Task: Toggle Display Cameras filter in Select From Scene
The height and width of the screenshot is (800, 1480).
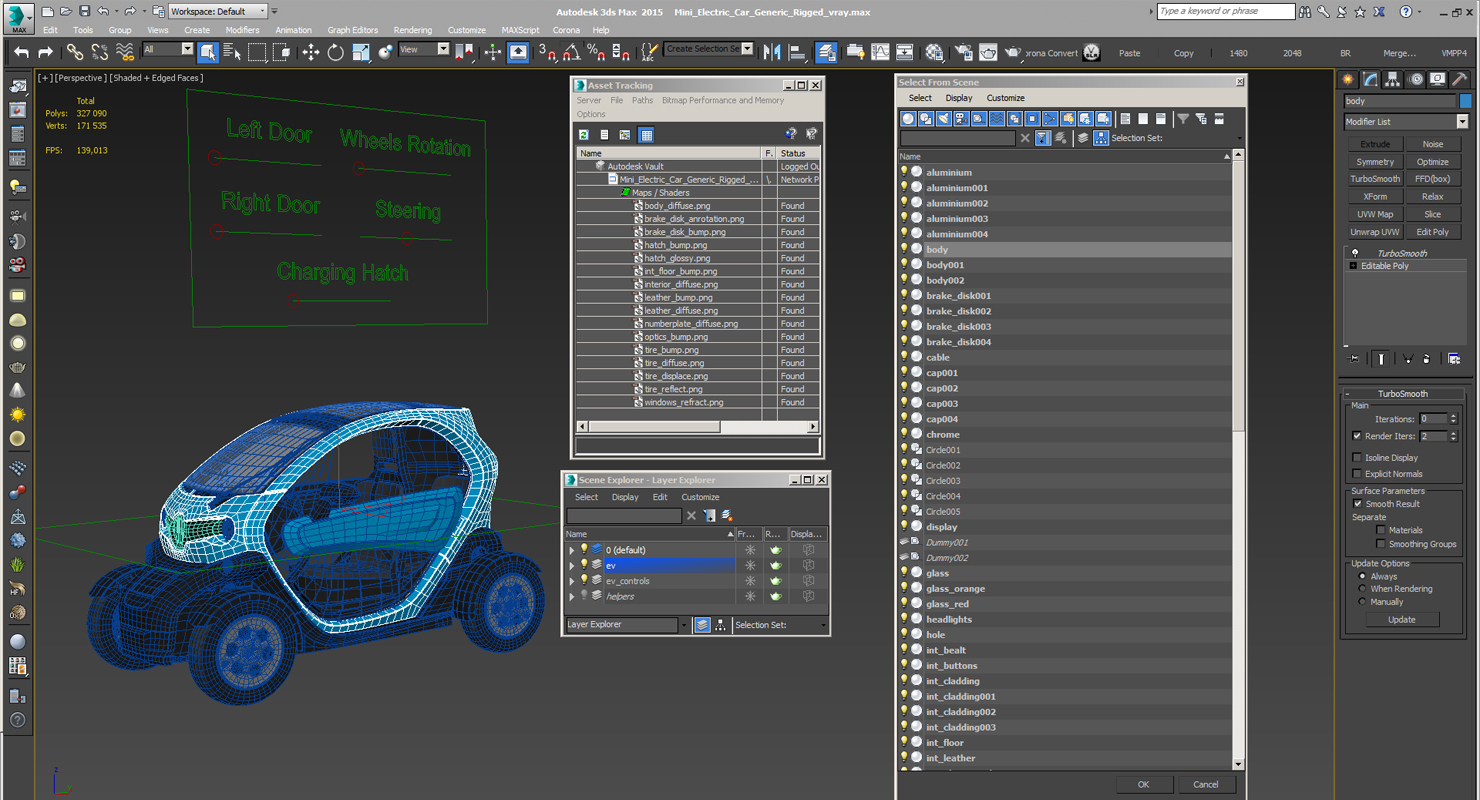Action: click(961, 119)
